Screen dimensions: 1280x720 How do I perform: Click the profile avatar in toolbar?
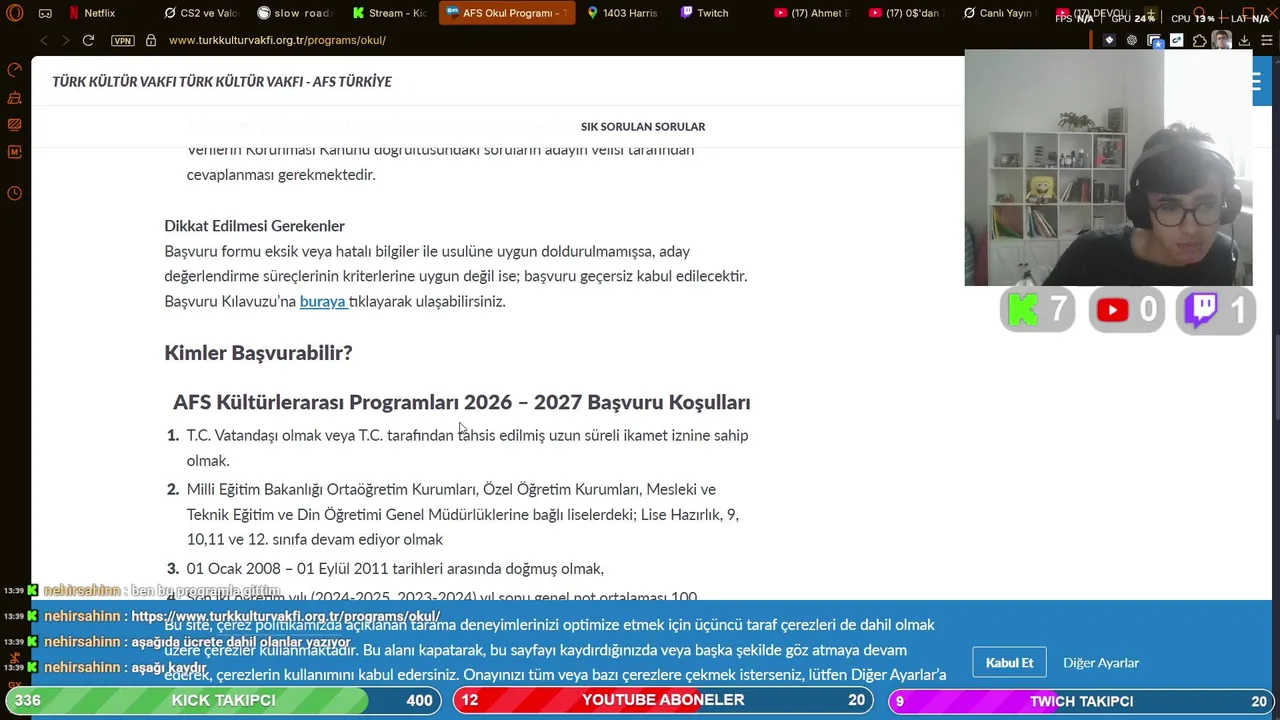1221,40
